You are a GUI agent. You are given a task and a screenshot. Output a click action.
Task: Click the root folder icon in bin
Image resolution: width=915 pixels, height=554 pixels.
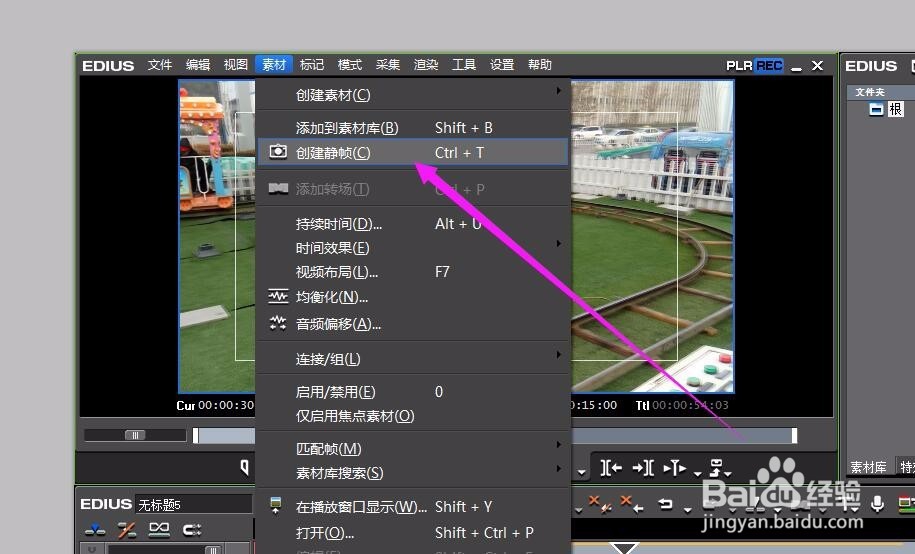pyautogui.click(x=876, y=109)
